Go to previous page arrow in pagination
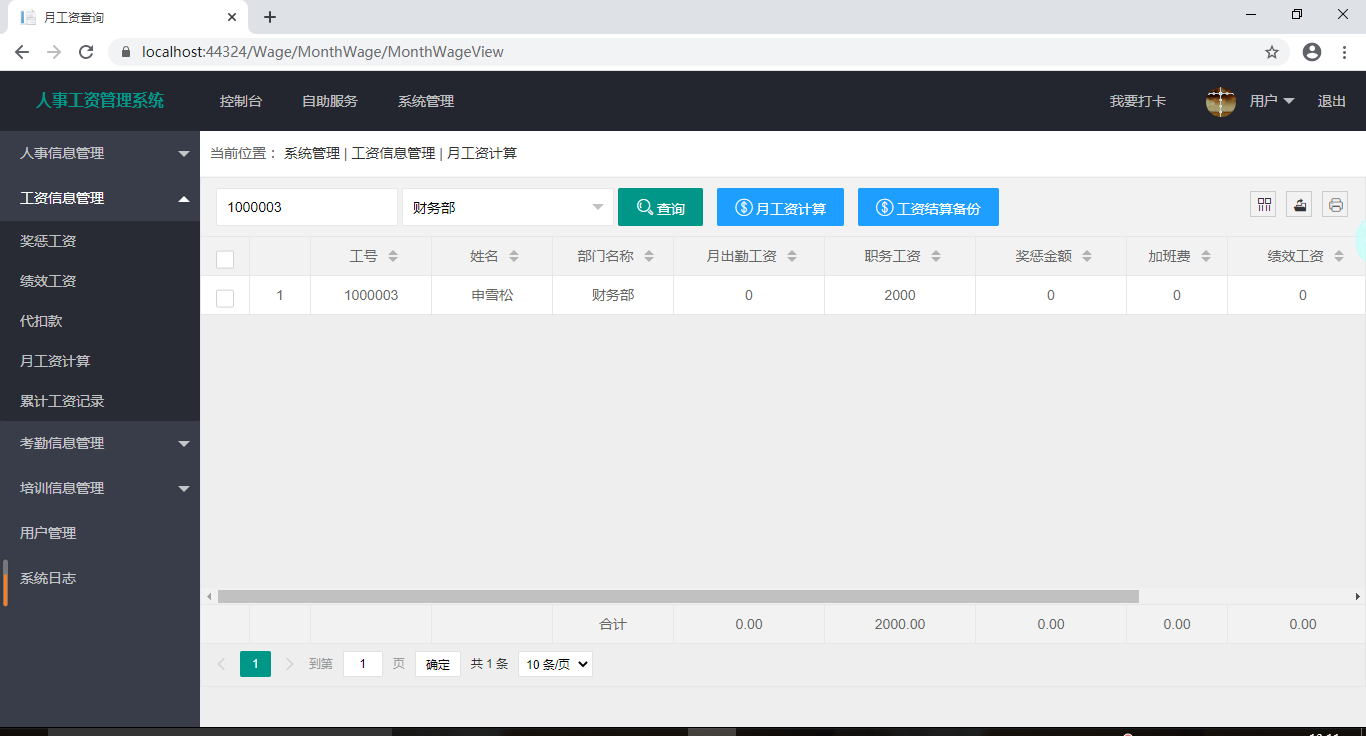1366x736 pixels. point(222,664)
